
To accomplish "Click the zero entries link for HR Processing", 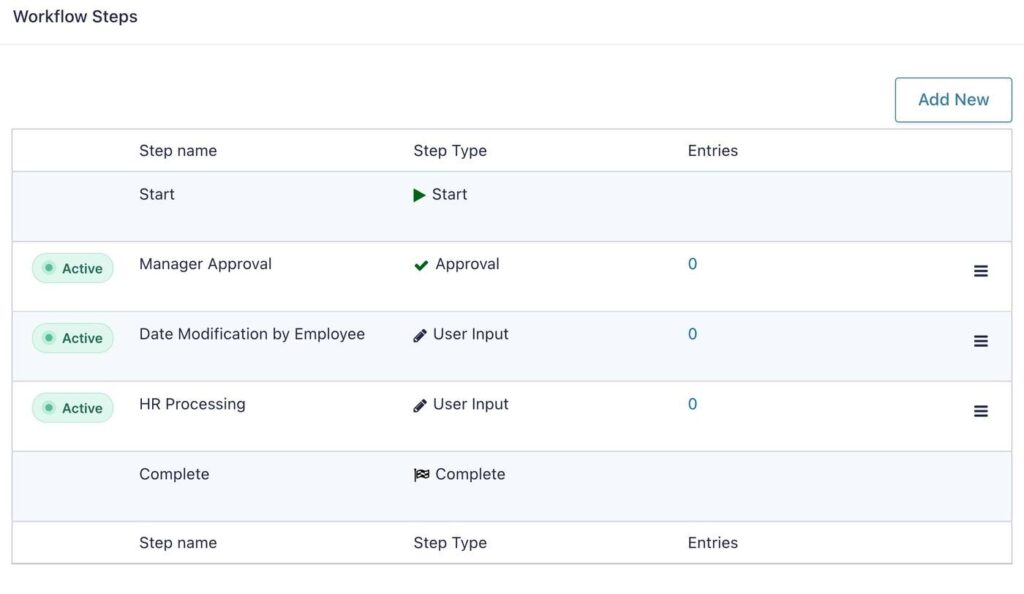I will (691, 404).
